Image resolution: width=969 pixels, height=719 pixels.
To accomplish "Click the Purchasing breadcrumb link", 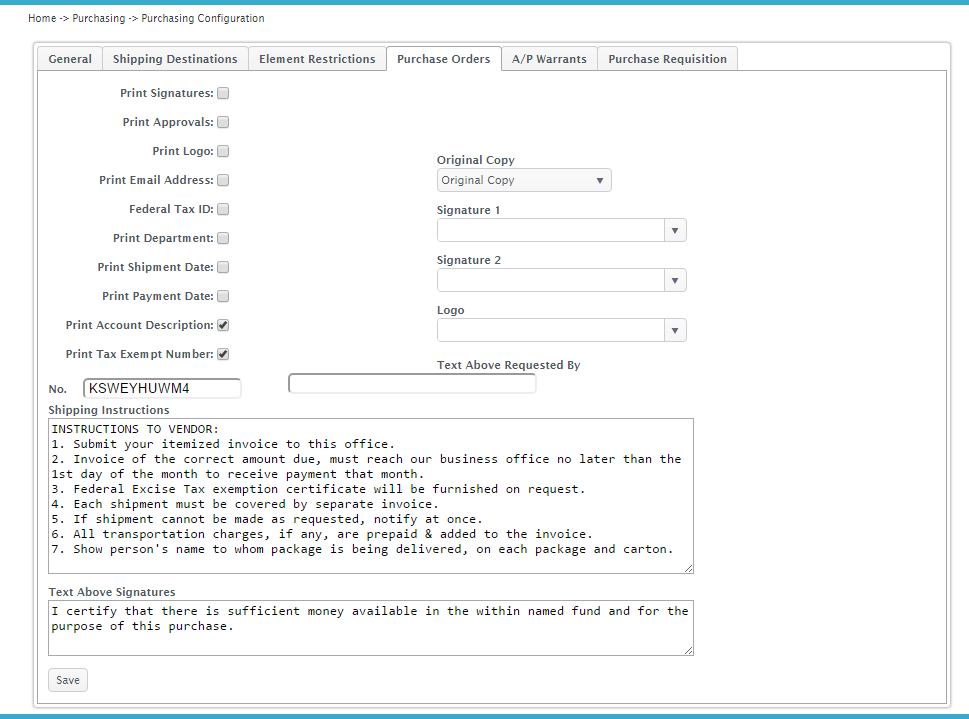I will [99, 19].
